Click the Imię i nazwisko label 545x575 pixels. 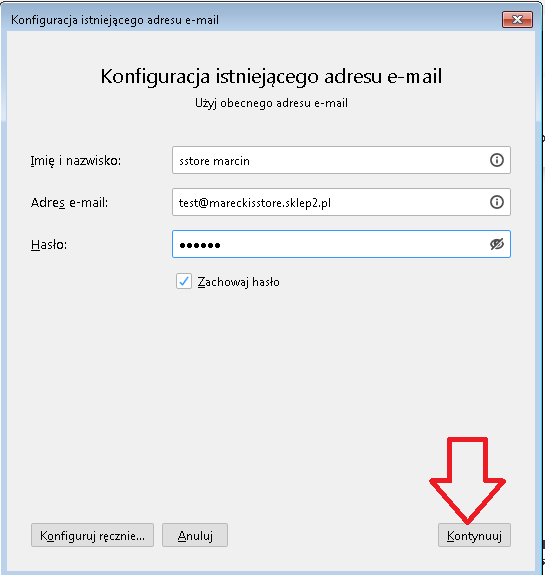click(76, 161)
